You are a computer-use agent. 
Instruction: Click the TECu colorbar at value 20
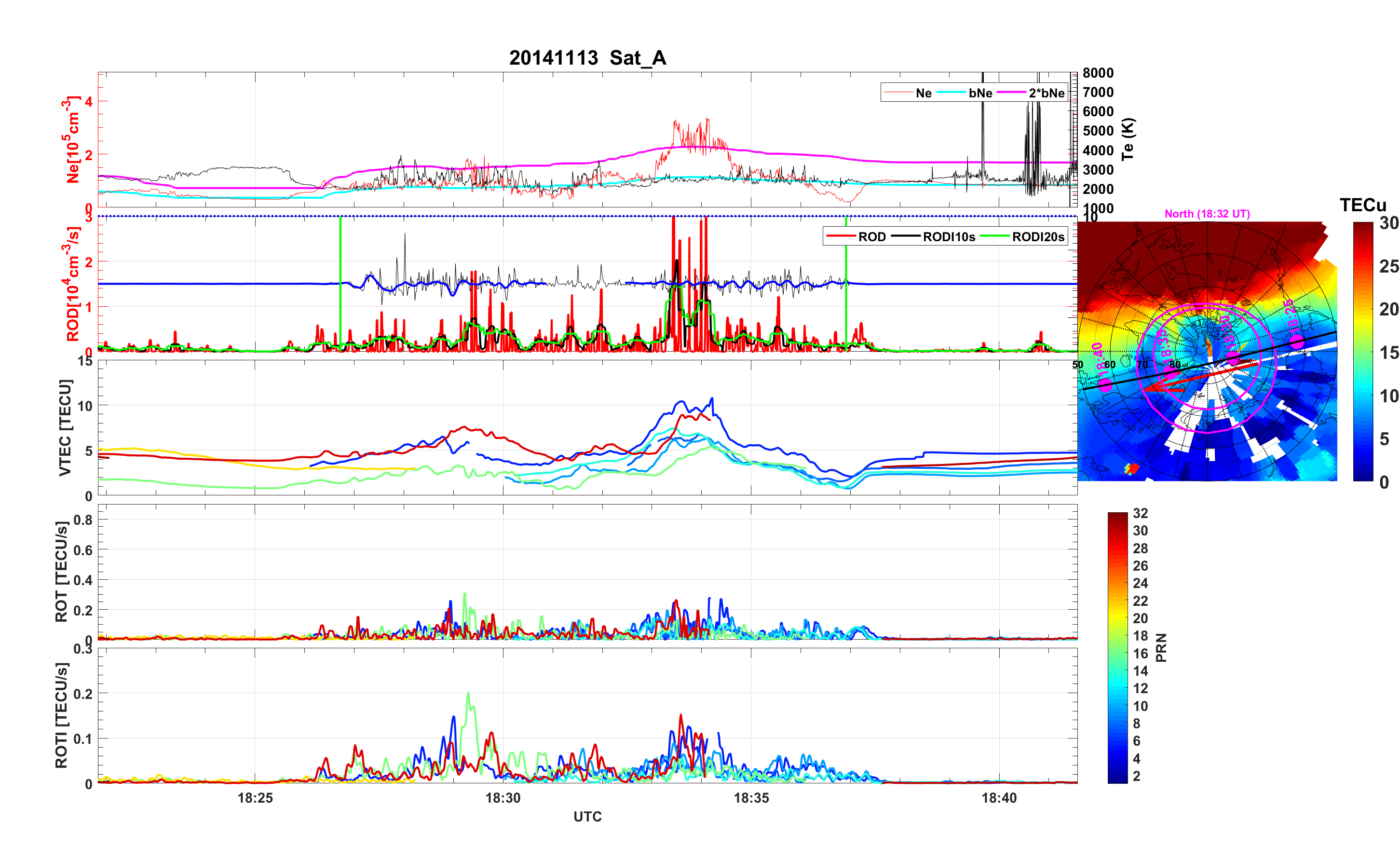1362,309
